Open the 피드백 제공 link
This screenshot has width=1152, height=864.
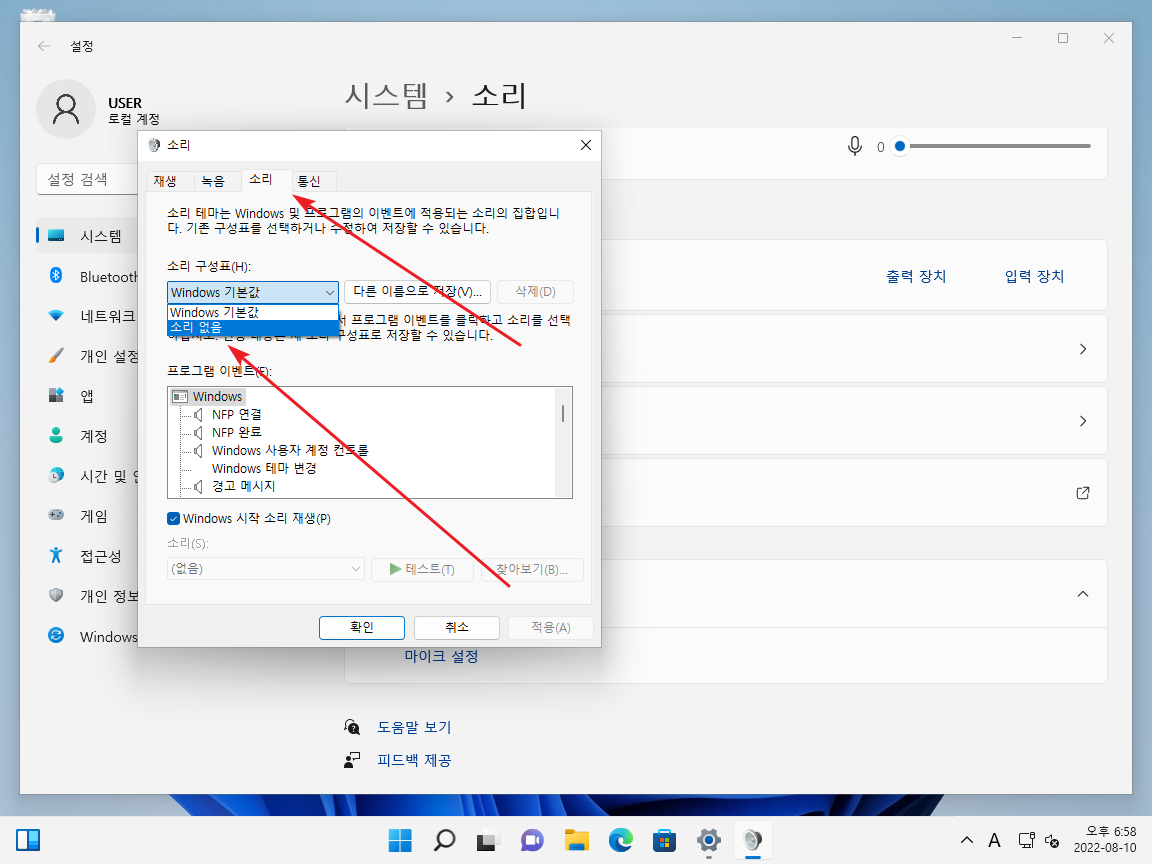point(414,760)
